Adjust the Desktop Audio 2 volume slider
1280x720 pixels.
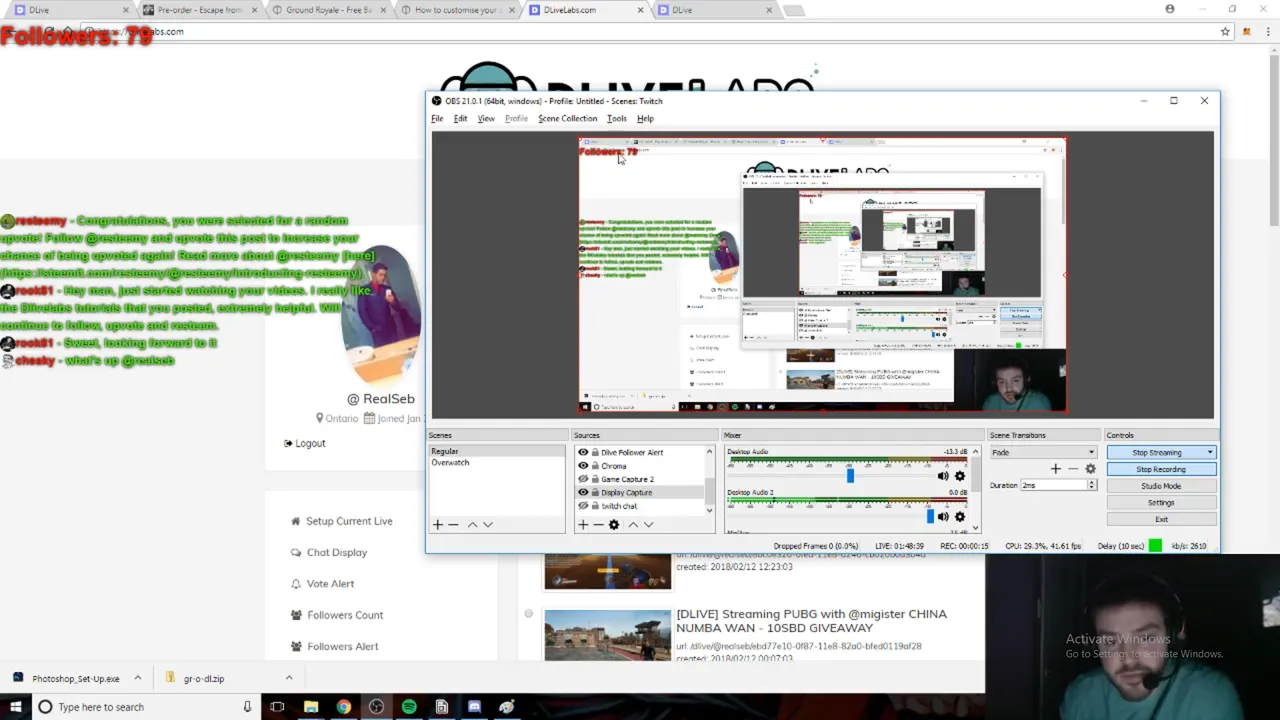(x=930, y=516)
